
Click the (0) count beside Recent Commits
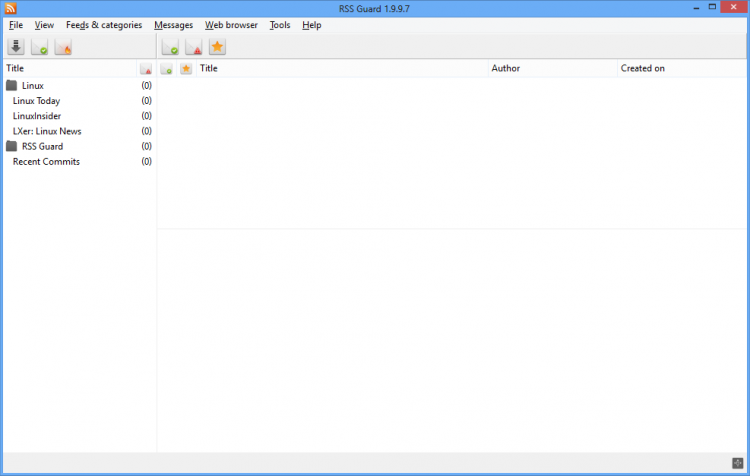click(x=146, y=162)
